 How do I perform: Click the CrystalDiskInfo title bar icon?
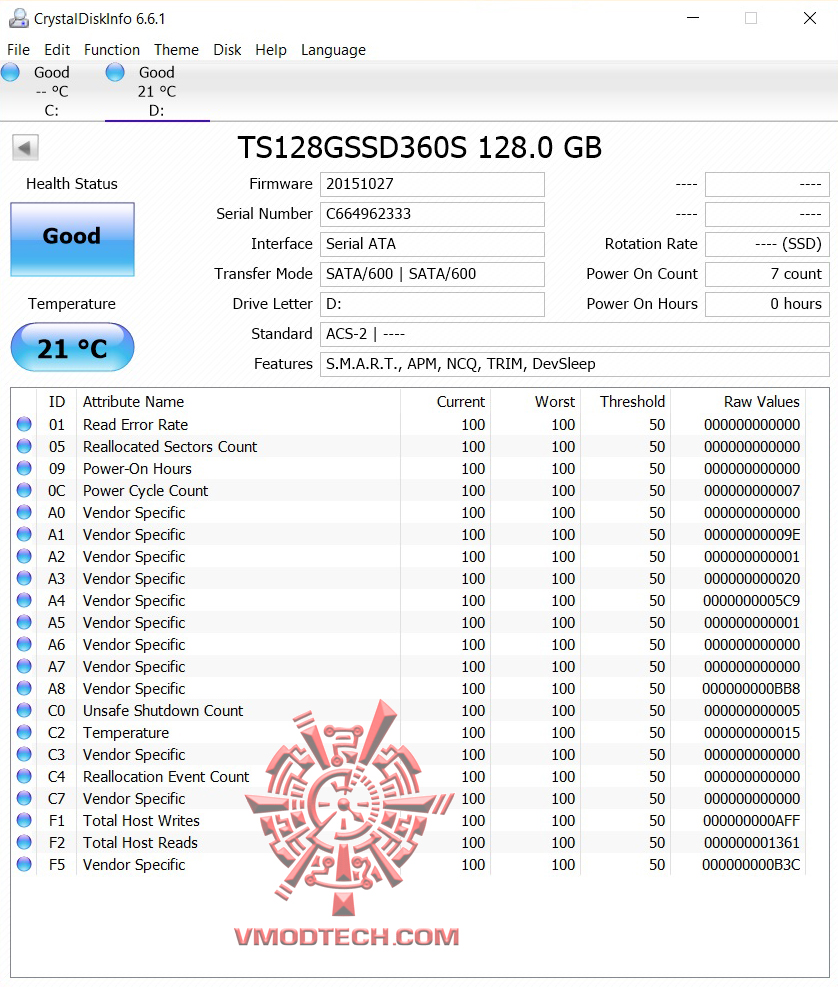(18, 18)
